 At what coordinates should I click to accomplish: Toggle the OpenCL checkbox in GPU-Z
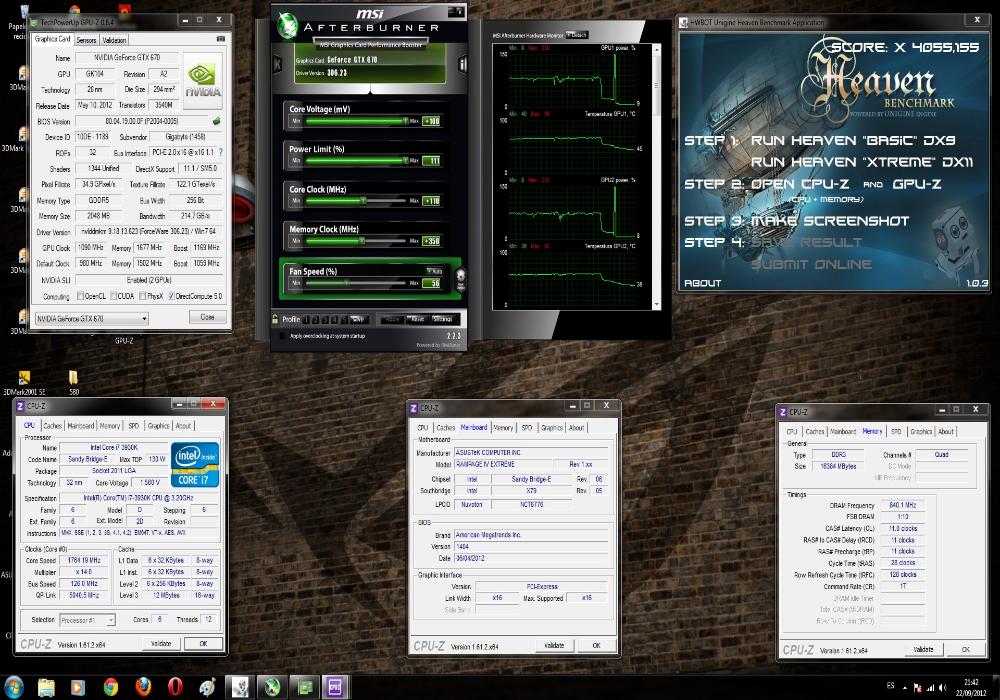[x=80, y=296]
